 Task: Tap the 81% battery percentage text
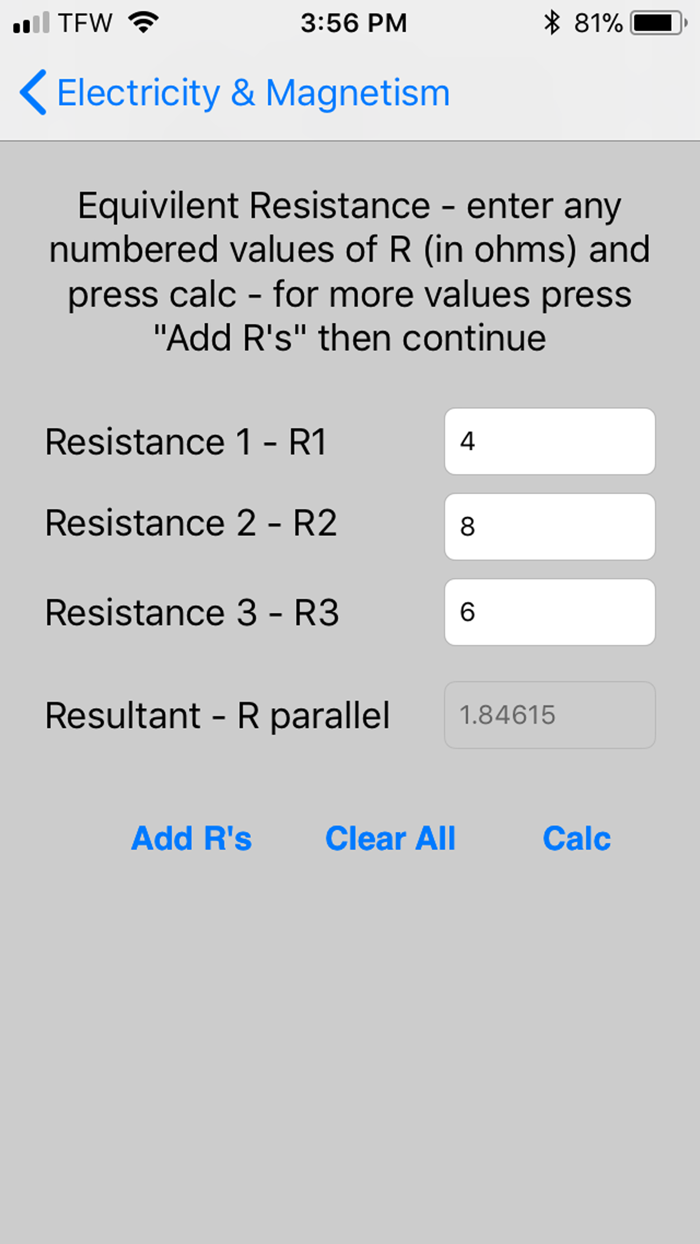point(602,22)
